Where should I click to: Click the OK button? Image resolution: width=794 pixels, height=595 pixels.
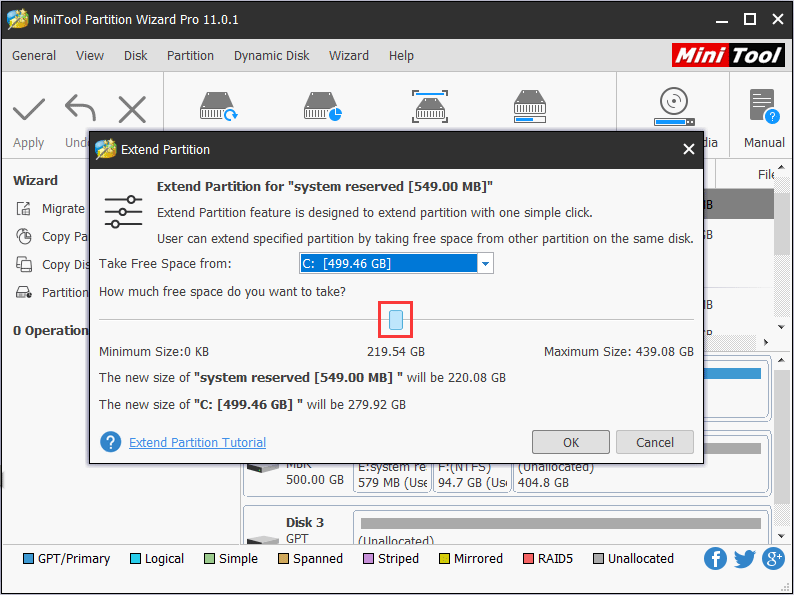click(571, 442)
